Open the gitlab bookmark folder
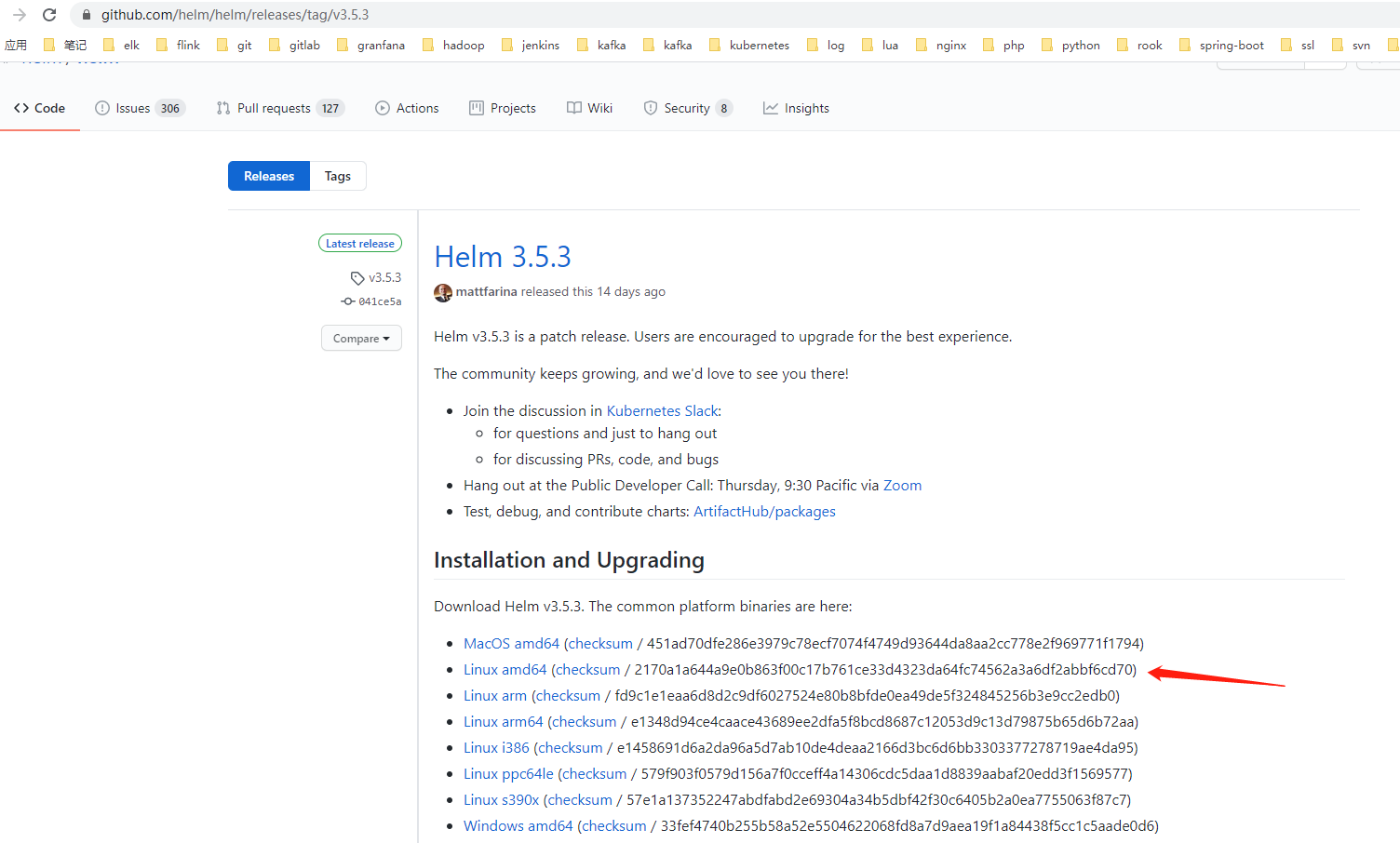Viewport: 1400px width, 843px height. [x=294, y=45]
